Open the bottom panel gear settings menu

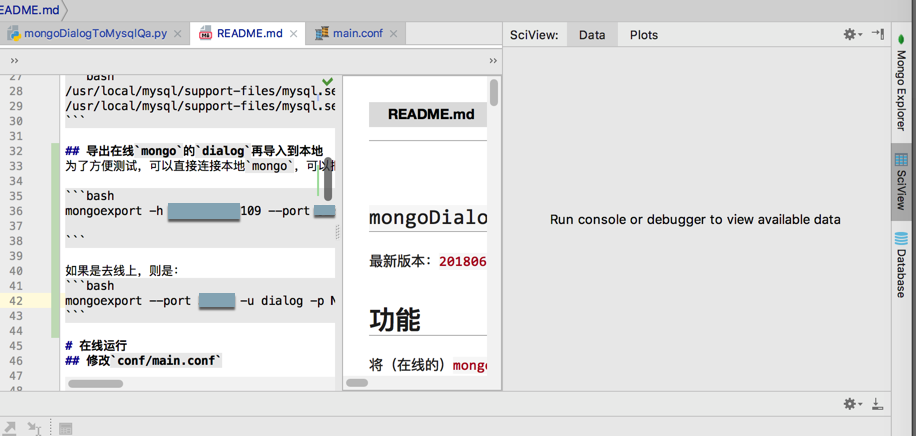pyautogui.click(x=852, y=404)
